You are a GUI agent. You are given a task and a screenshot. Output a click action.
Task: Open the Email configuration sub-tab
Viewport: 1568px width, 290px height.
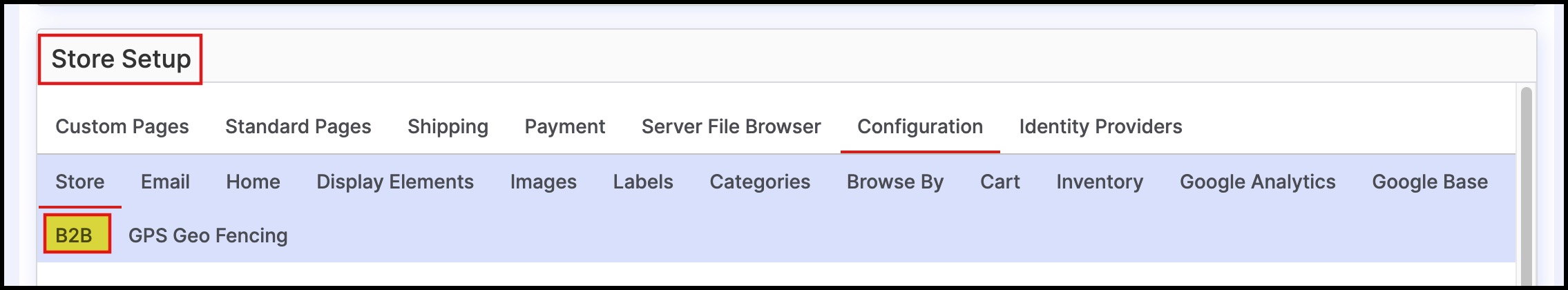coord(165,182)
